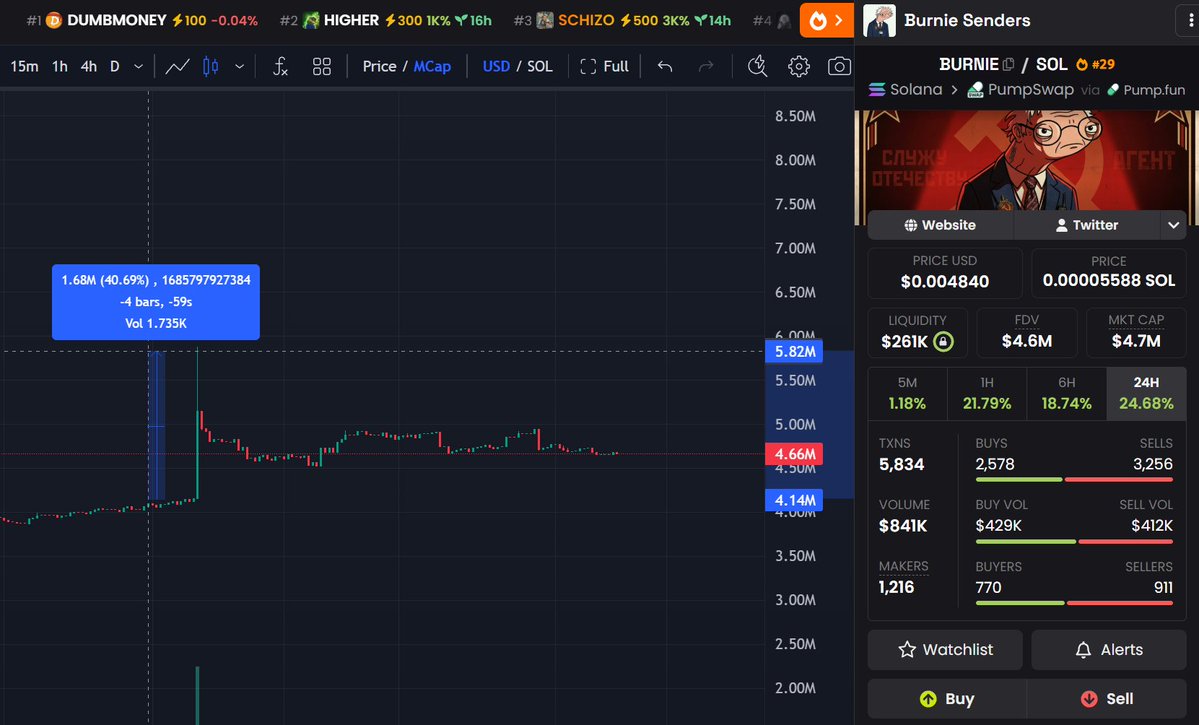The height and width of the screenshot is (725, 1199).
Task: Click the MAKERS 1,216 stat
Action: pyautogui.click(x=903, y=577)
